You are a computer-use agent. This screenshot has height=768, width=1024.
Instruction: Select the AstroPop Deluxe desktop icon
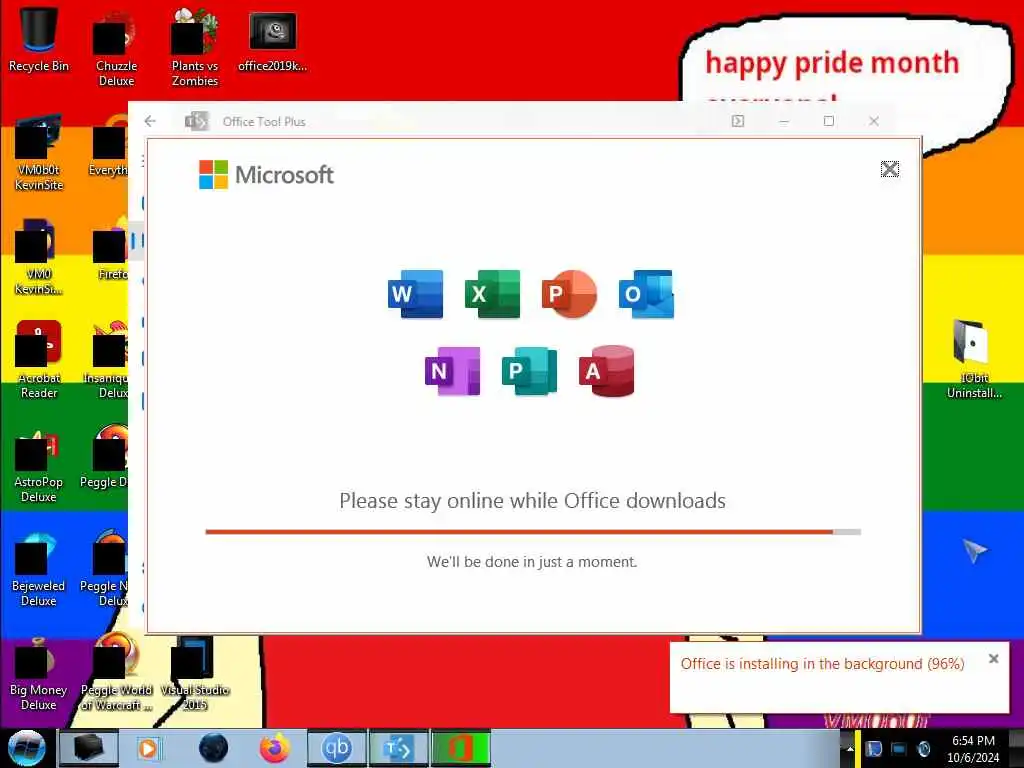tap(39, 465)
